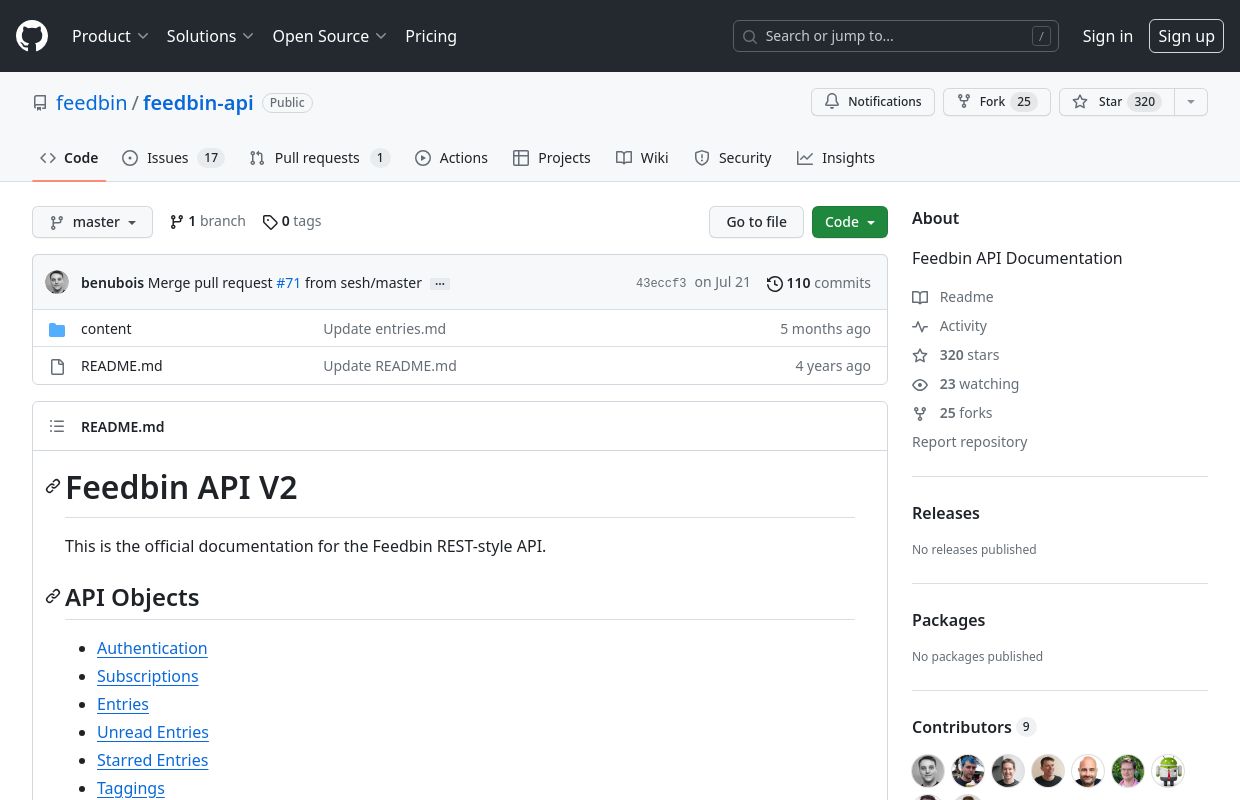Viewport: 1240px width, 800px height.
Task: Open the Solutions menu
Action: click(210, 36)
